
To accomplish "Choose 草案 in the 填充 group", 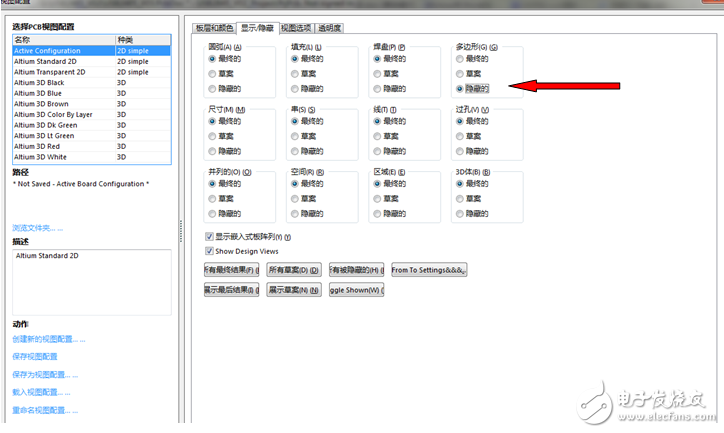I will [296, 73].
